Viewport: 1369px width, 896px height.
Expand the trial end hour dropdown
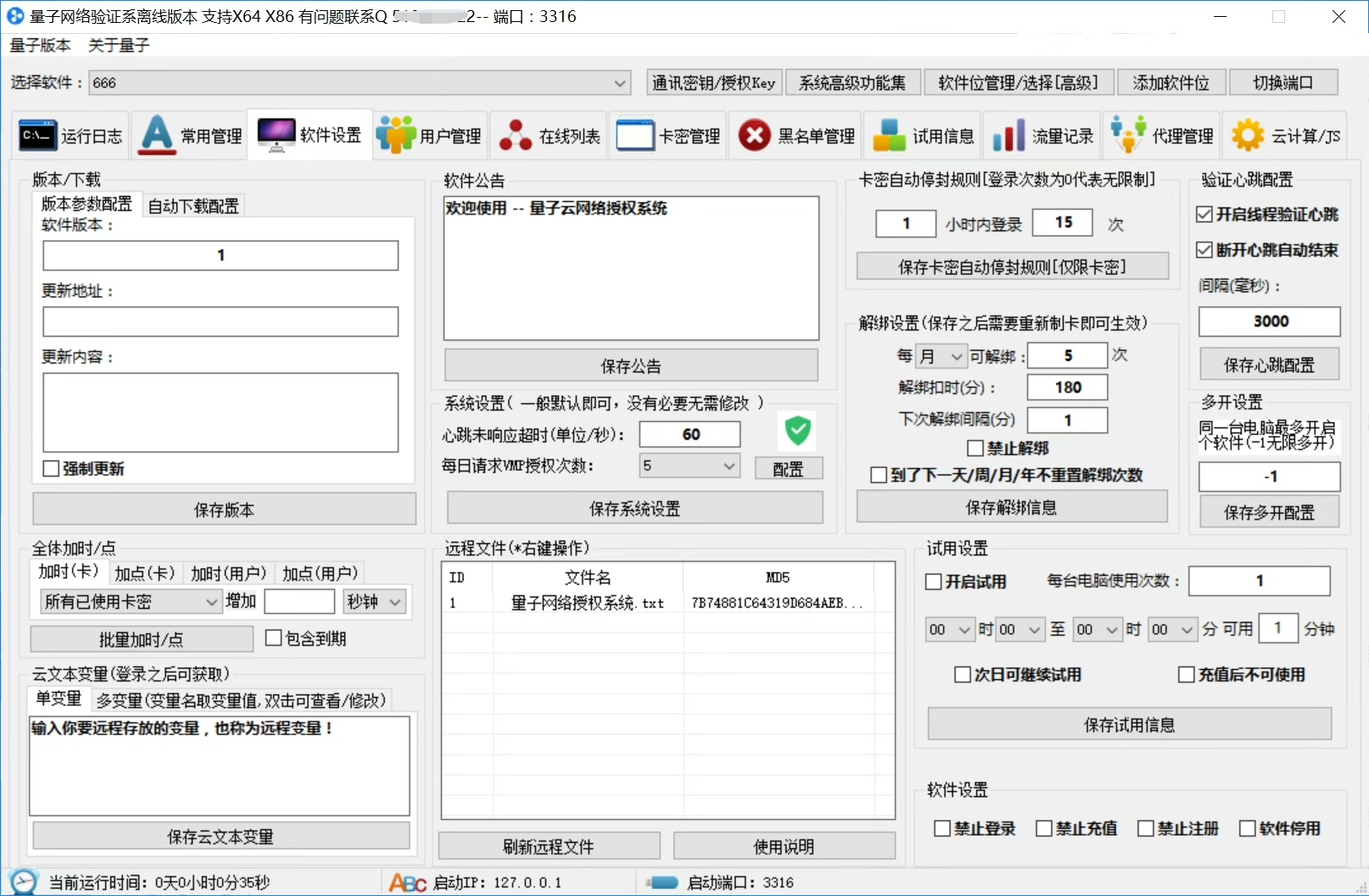click(1097, 629)
